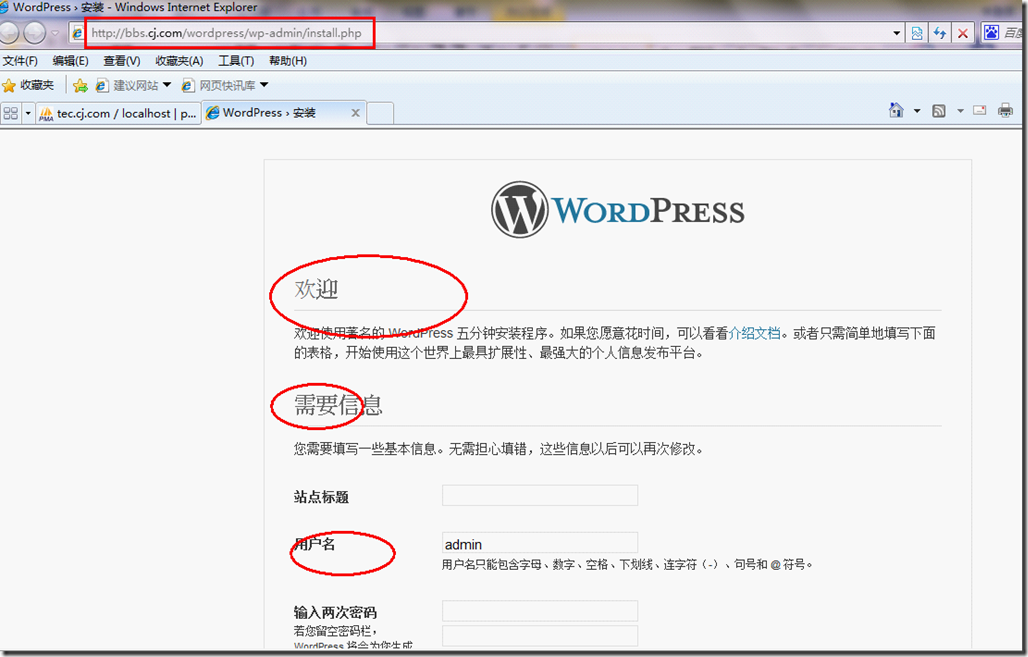Viewport: 1028px width, 657px height.
Task: Click the browser Back button
Action: 7,32
